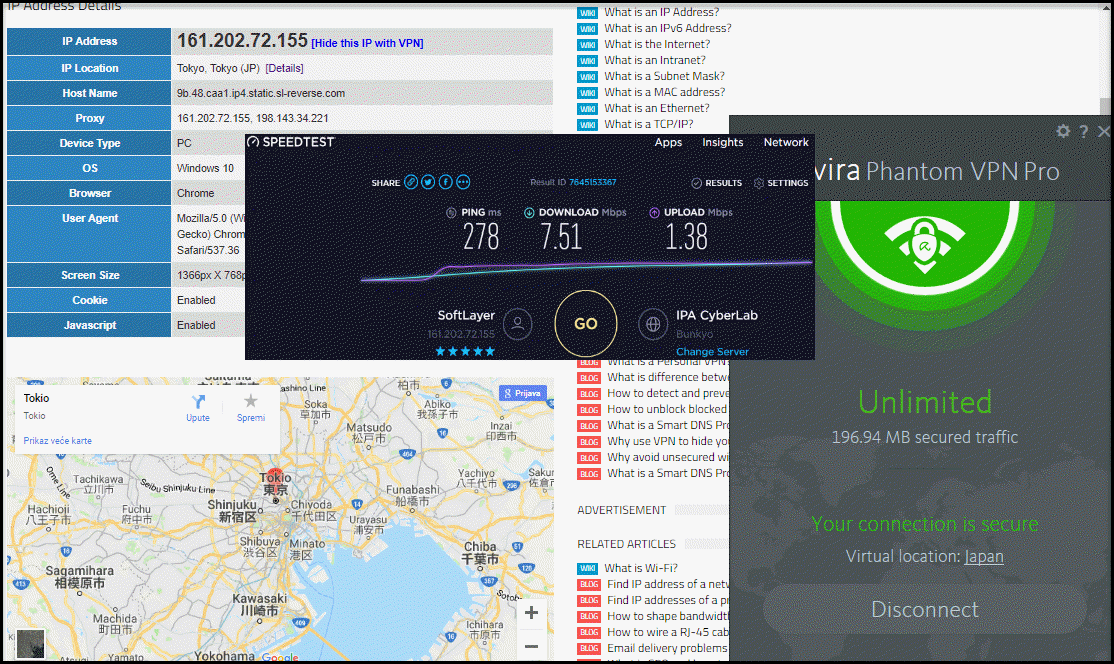Image resolution: width=1114 pixels, height=664 pixels.
Task: Select the host name 9b.48.caa1.ip4.static.sl-reverse.com
Action: (x=261, y=93)
